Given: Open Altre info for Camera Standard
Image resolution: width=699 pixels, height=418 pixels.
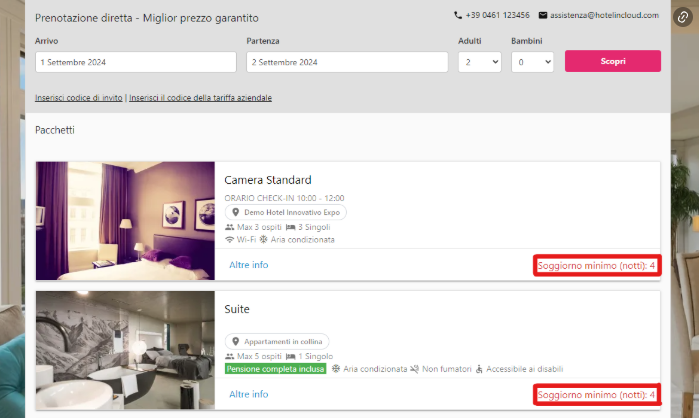Looking at the screenshot, I should click(x=248, y=265).
